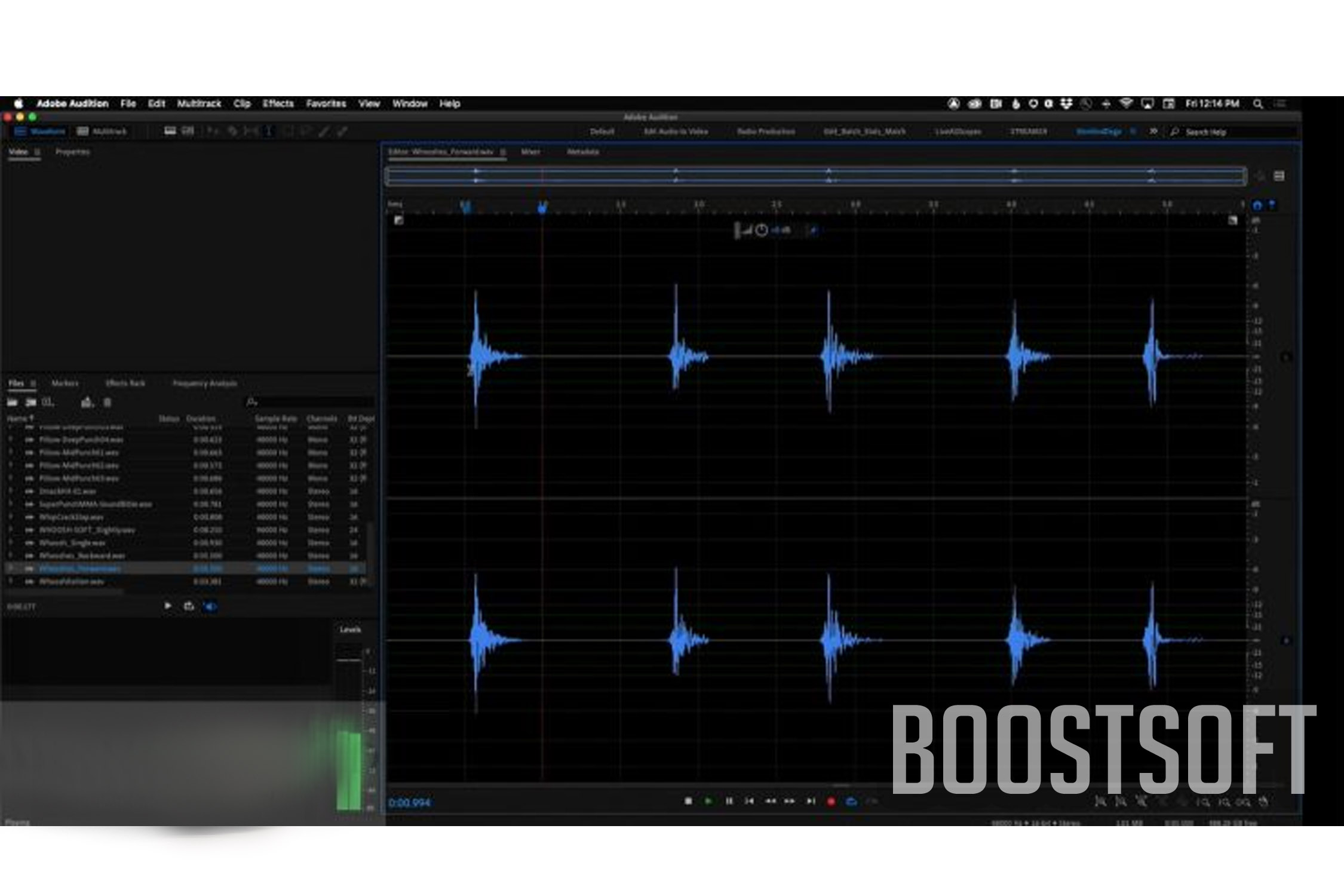The width and height of the screenshot is (1344, 896).
Task: Switch to Waveform editor view
Action: (x=41, y=131)
